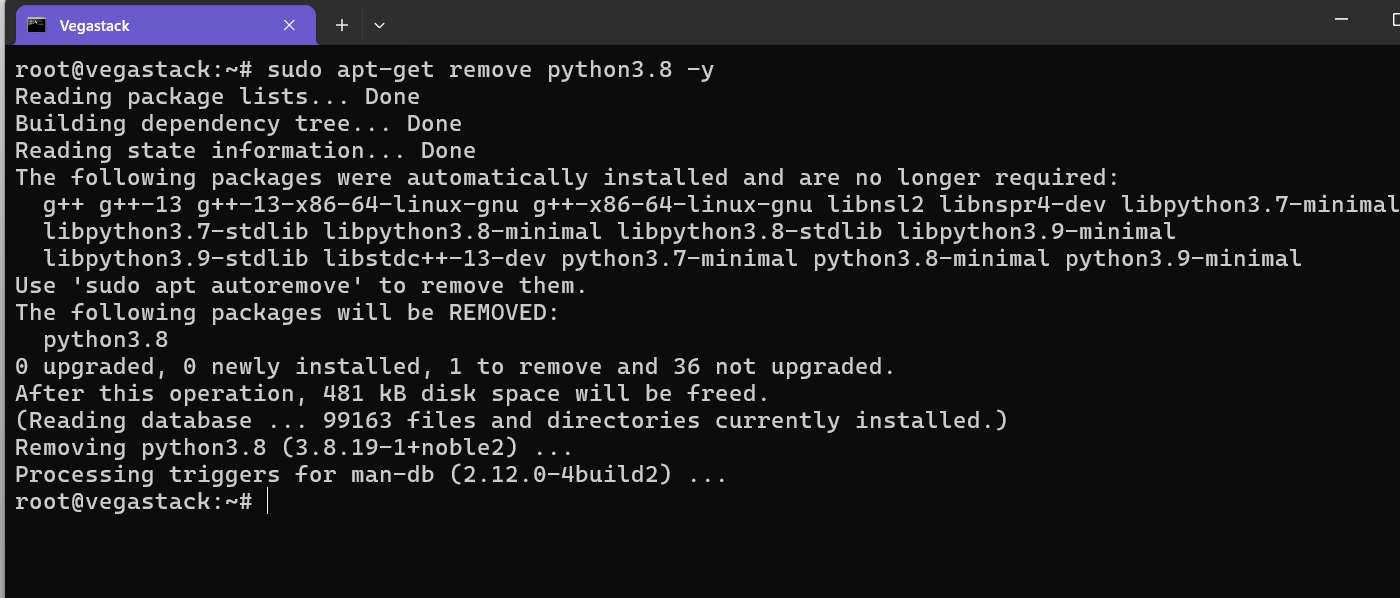
Task: Click the terminal icon on the Vegastack tab
Action: pos(36,25)
